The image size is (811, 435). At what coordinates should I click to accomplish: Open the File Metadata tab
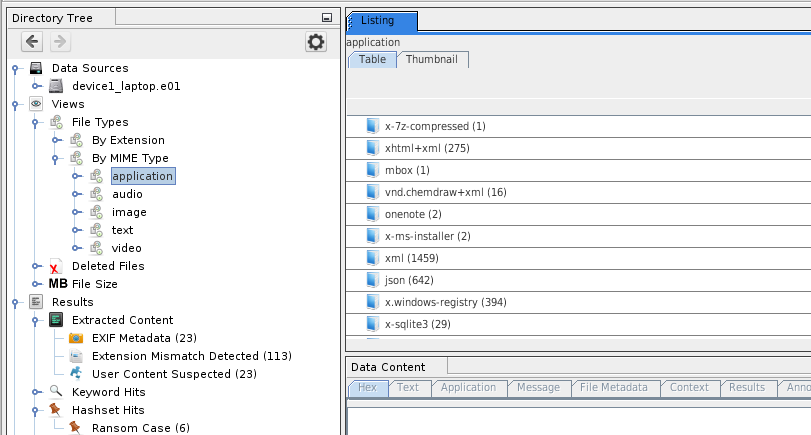point(614,388)
